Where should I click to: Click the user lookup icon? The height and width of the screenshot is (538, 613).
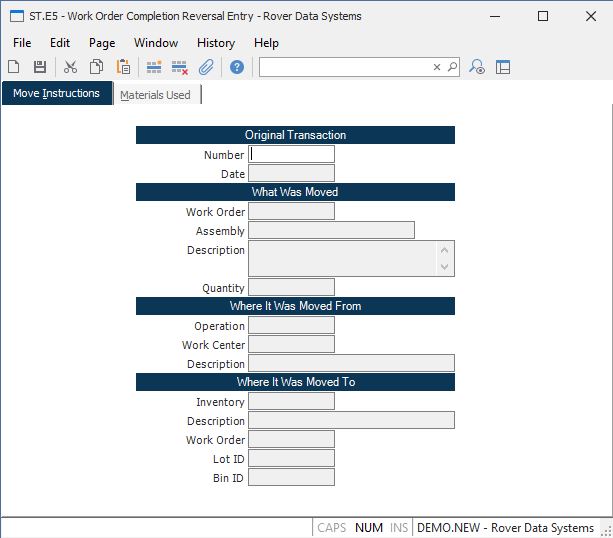(478, 67)
